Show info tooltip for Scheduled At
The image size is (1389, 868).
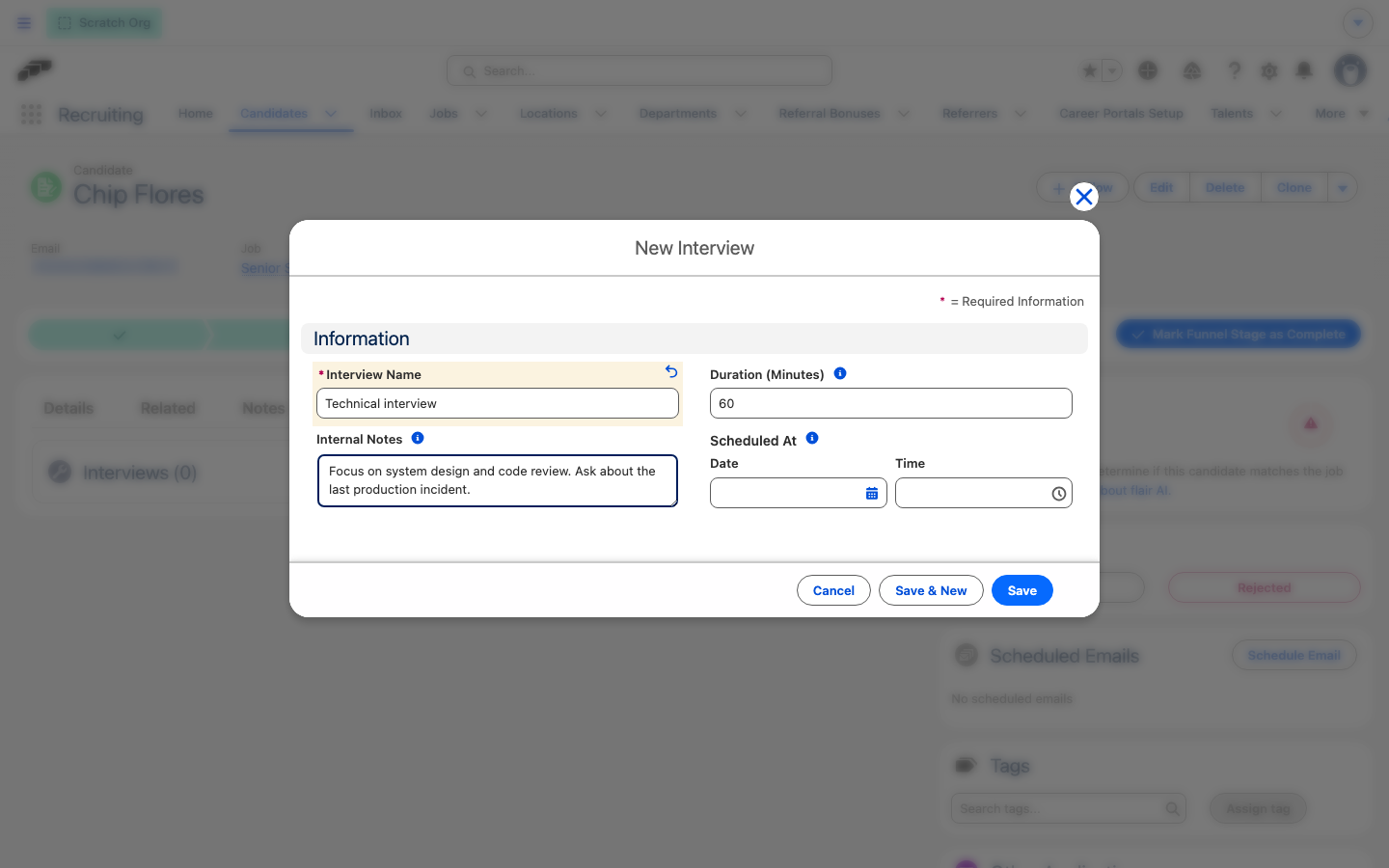click(812, 438)
